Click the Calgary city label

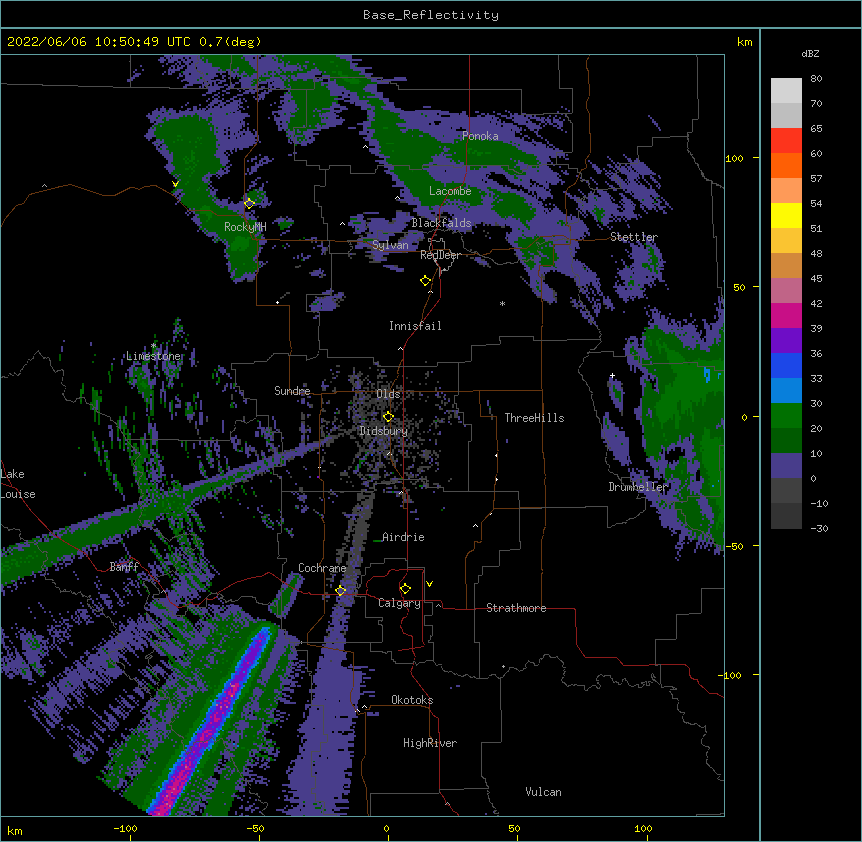(x=399, y=603)
